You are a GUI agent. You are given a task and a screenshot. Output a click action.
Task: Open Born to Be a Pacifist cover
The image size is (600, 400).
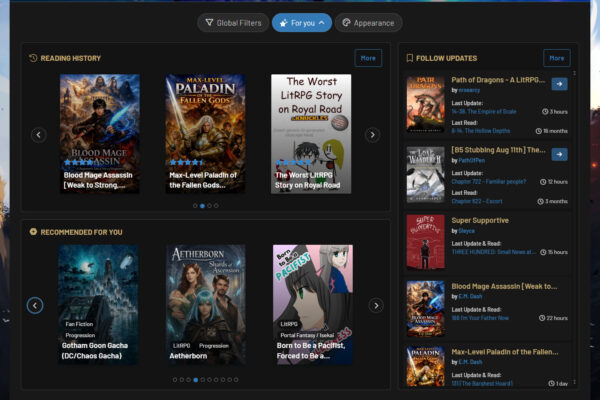point(313,305)
